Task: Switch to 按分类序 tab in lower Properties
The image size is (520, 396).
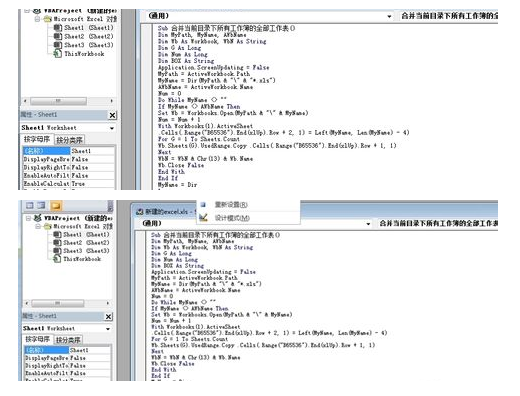Action: click(x=68, y=340)
